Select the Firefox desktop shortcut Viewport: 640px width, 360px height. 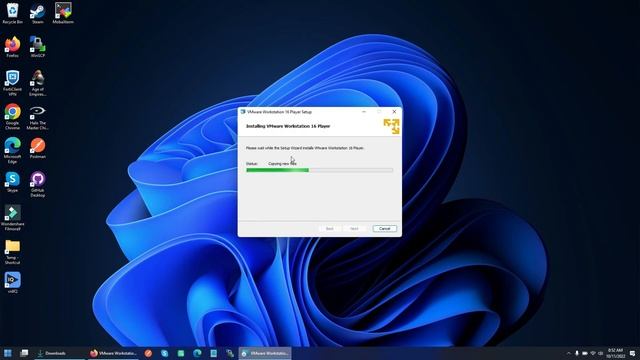click(13, 47)
